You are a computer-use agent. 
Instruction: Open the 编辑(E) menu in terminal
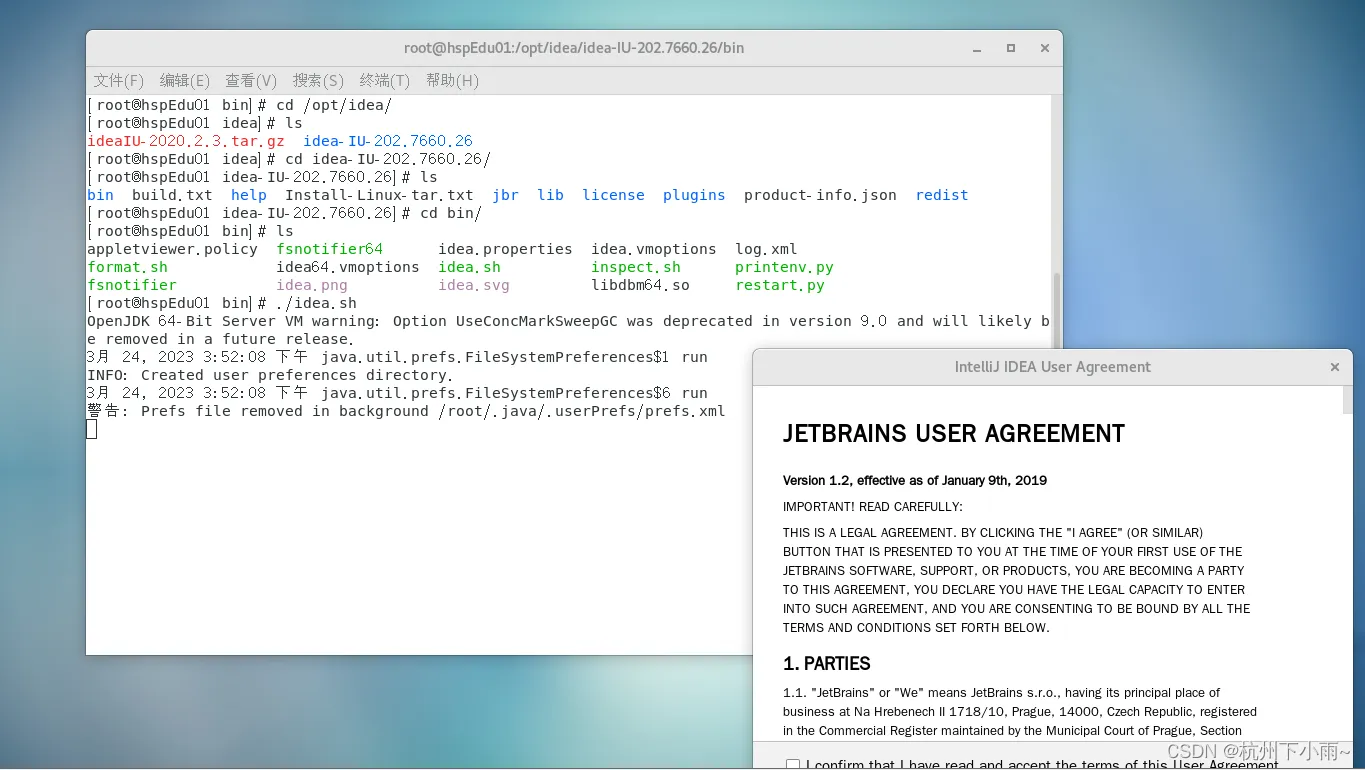click(185, 80)
